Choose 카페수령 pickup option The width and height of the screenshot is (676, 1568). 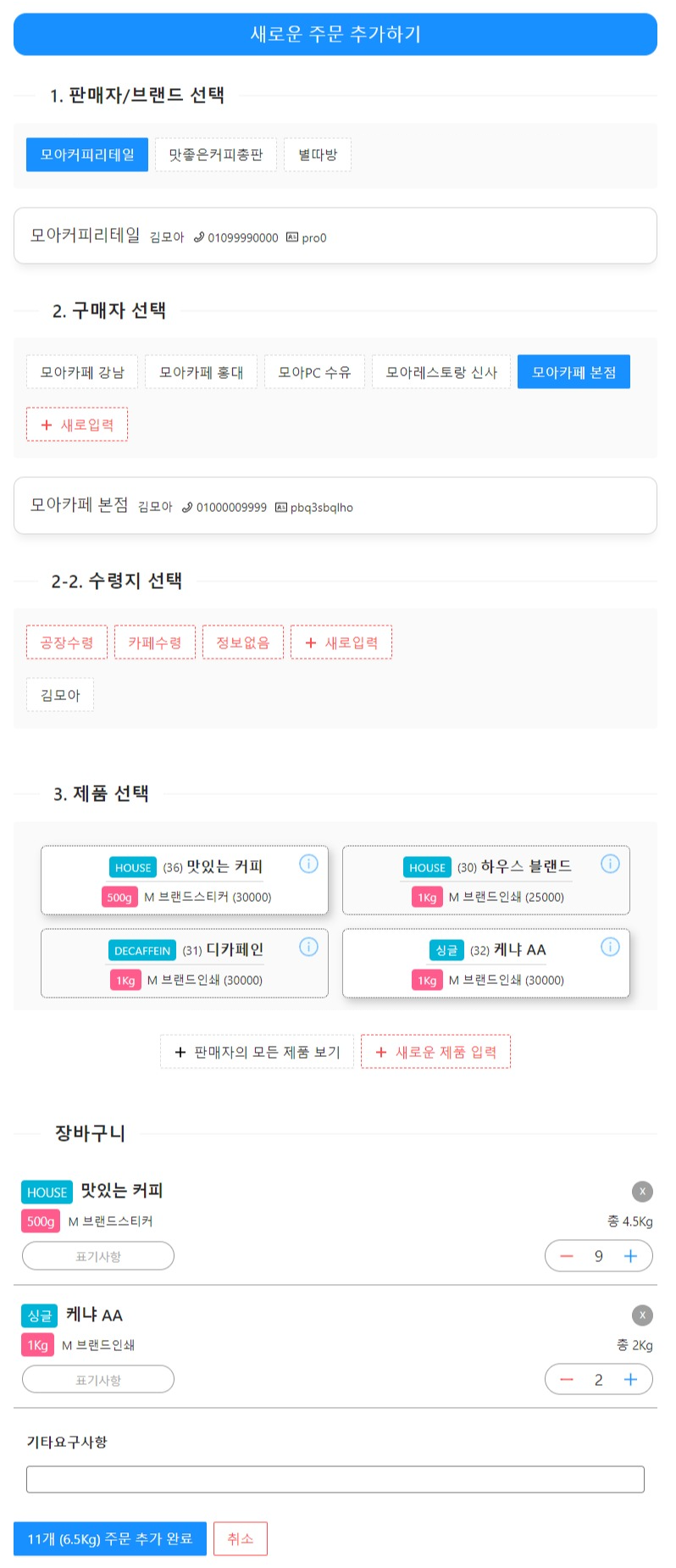point(155,642)
